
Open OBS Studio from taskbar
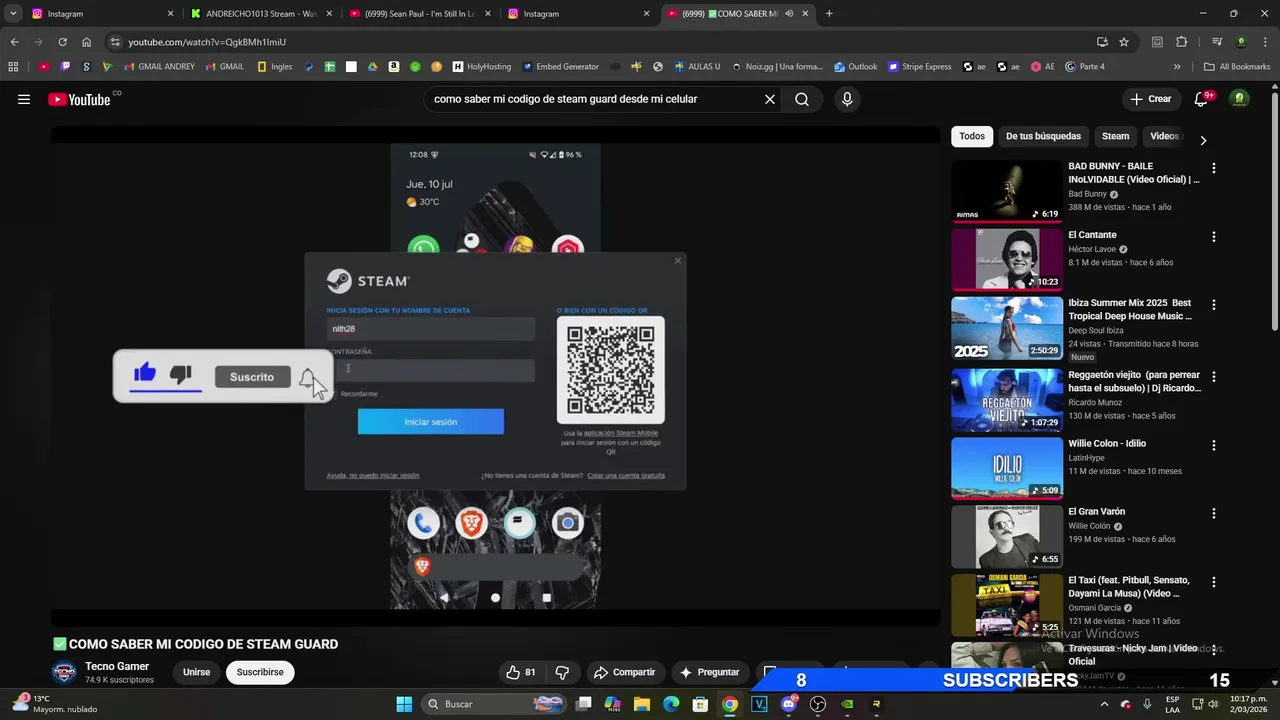click(x=818, y=704)
